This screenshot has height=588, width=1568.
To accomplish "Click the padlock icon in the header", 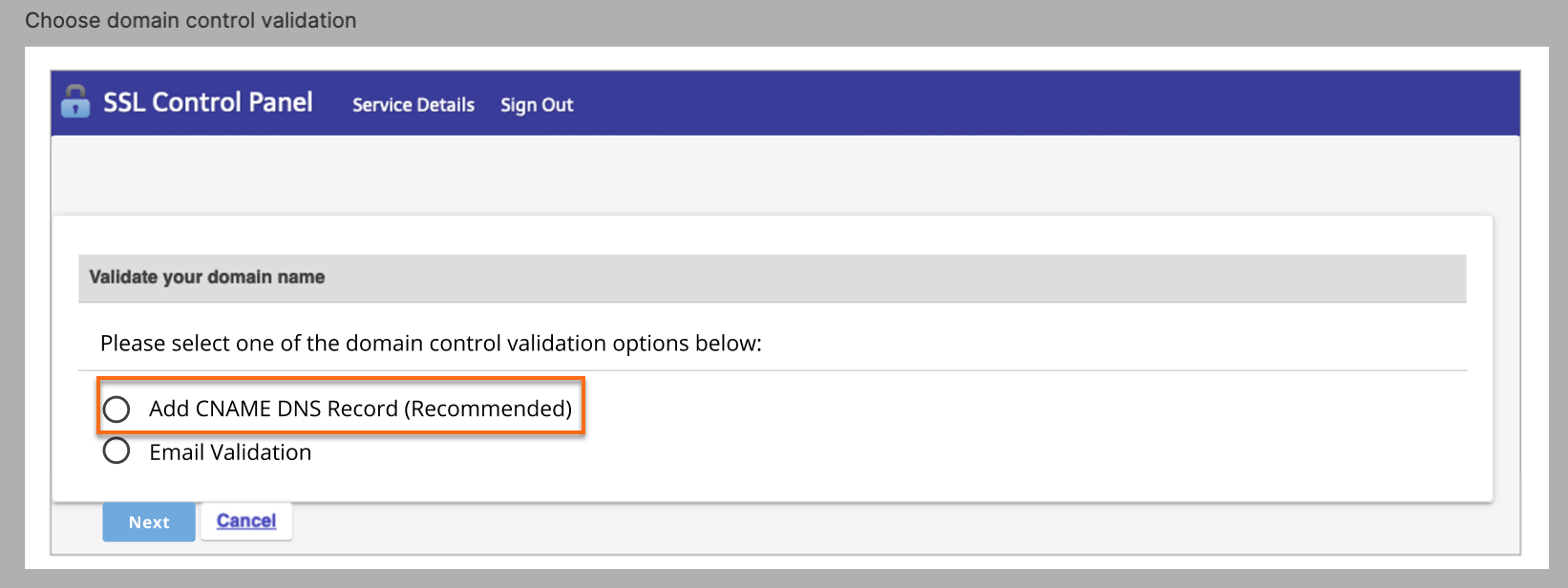I will point(75,102).
